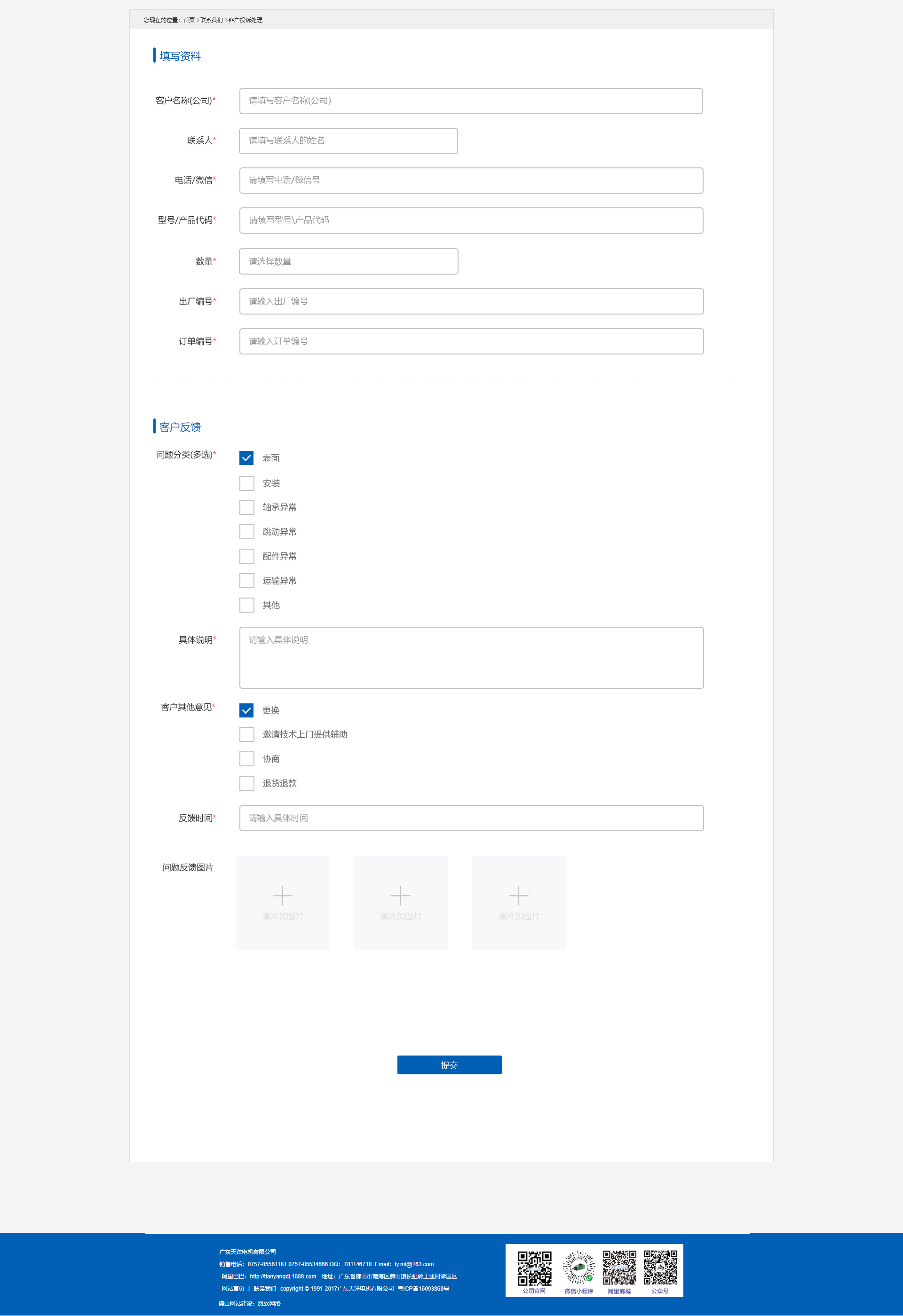Click the 网站首页 footer link
This screenshot has width=903, height=1316.
tap(233, 1289)
